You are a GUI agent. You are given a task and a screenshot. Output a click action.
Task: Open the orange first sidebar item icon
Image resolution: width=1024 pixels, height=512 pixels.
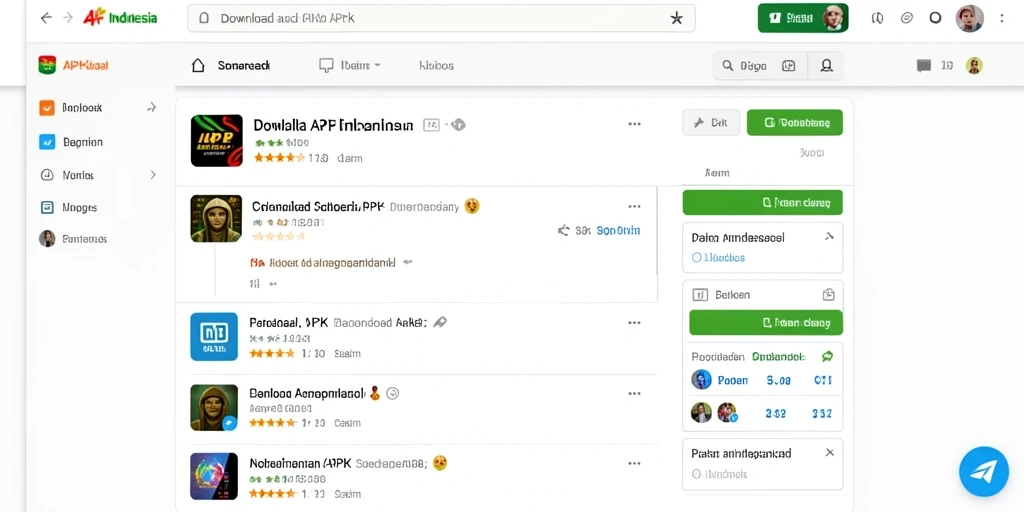(47, 108)
